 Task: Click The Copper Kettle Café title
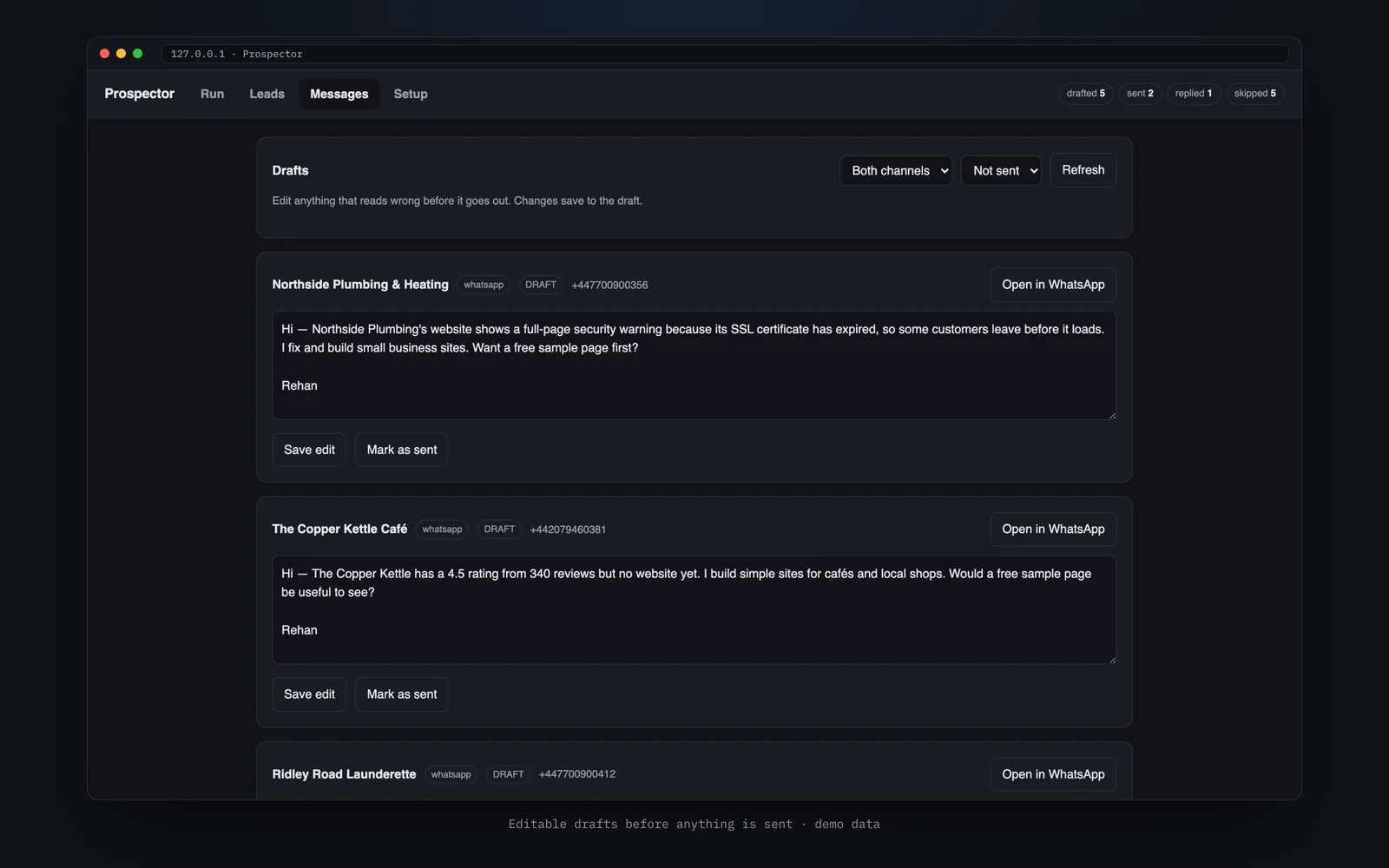click(x=339, y=529)
